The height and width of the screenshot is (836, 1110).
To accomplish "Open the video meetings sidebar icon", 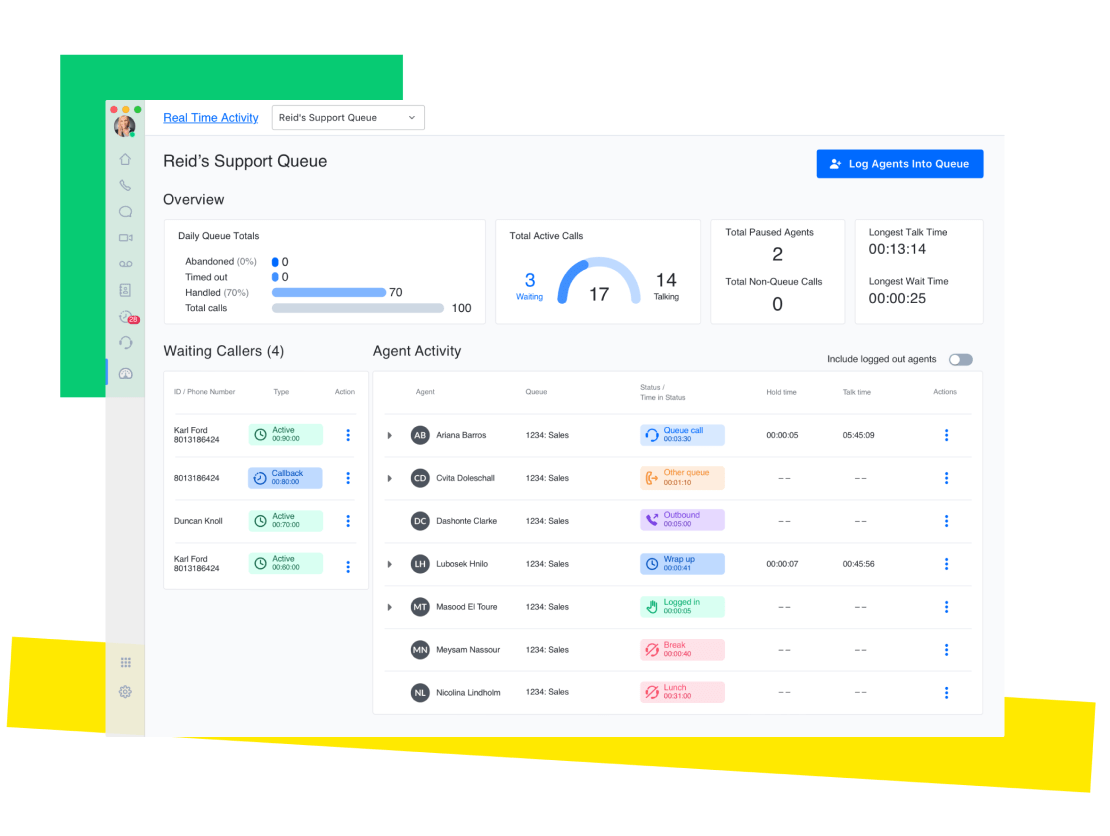I will pyautogui.click(x=125, y=238).
